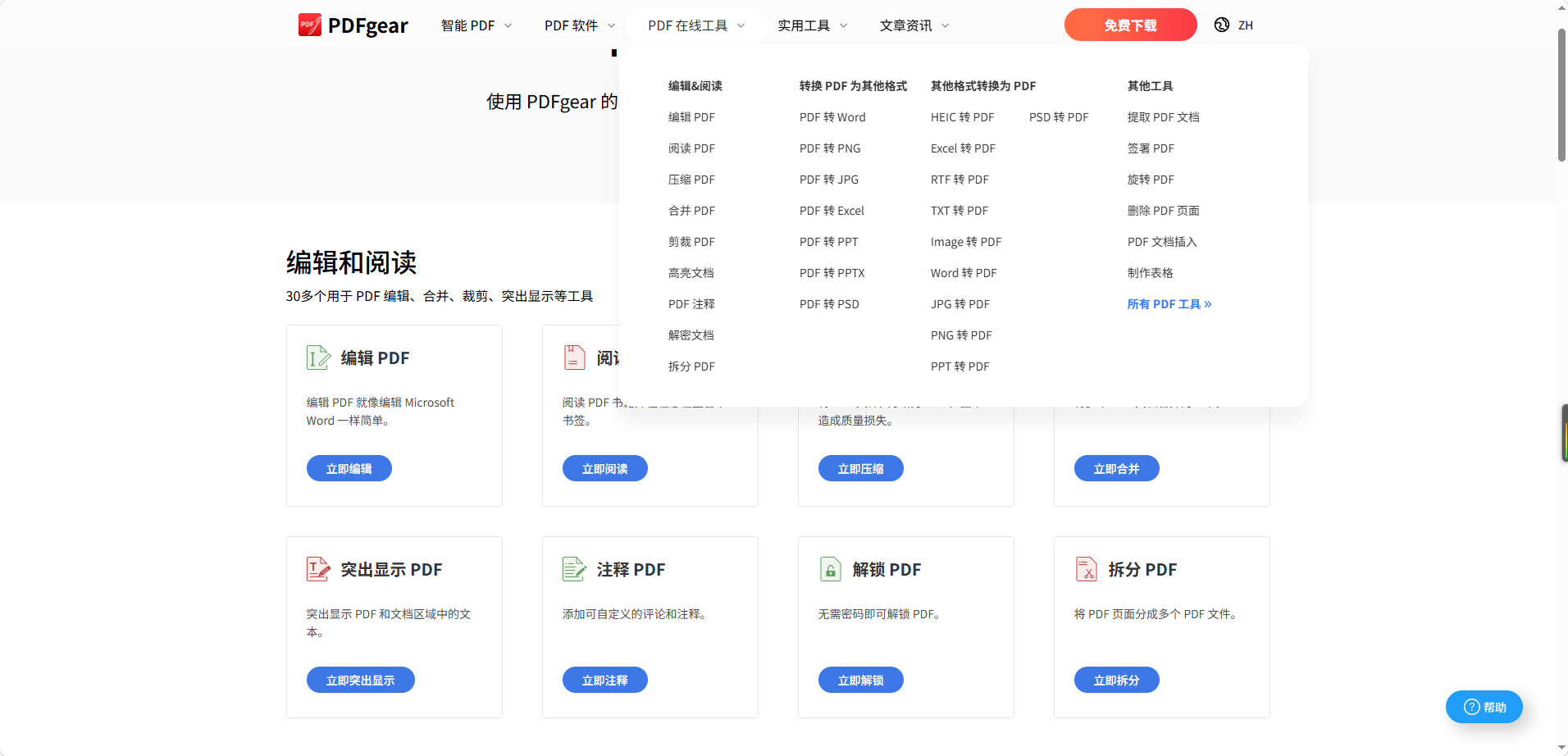Expand the 智能 PDF dropdown menu
Image resolution: width=1568 pixels, height=756 pixels.
[476, 25]
